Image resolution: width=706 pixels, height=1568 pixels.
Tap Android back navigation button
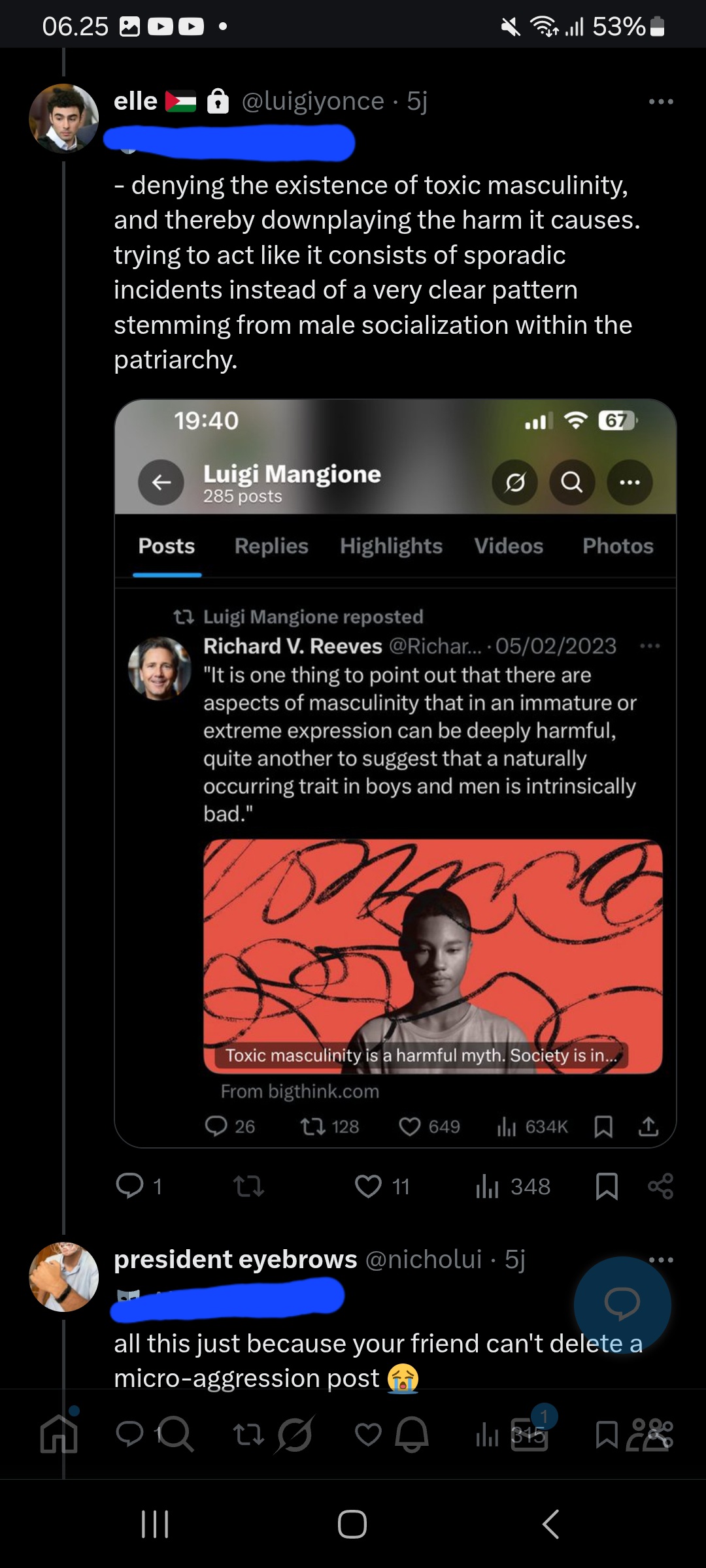tap(550, 1524)
